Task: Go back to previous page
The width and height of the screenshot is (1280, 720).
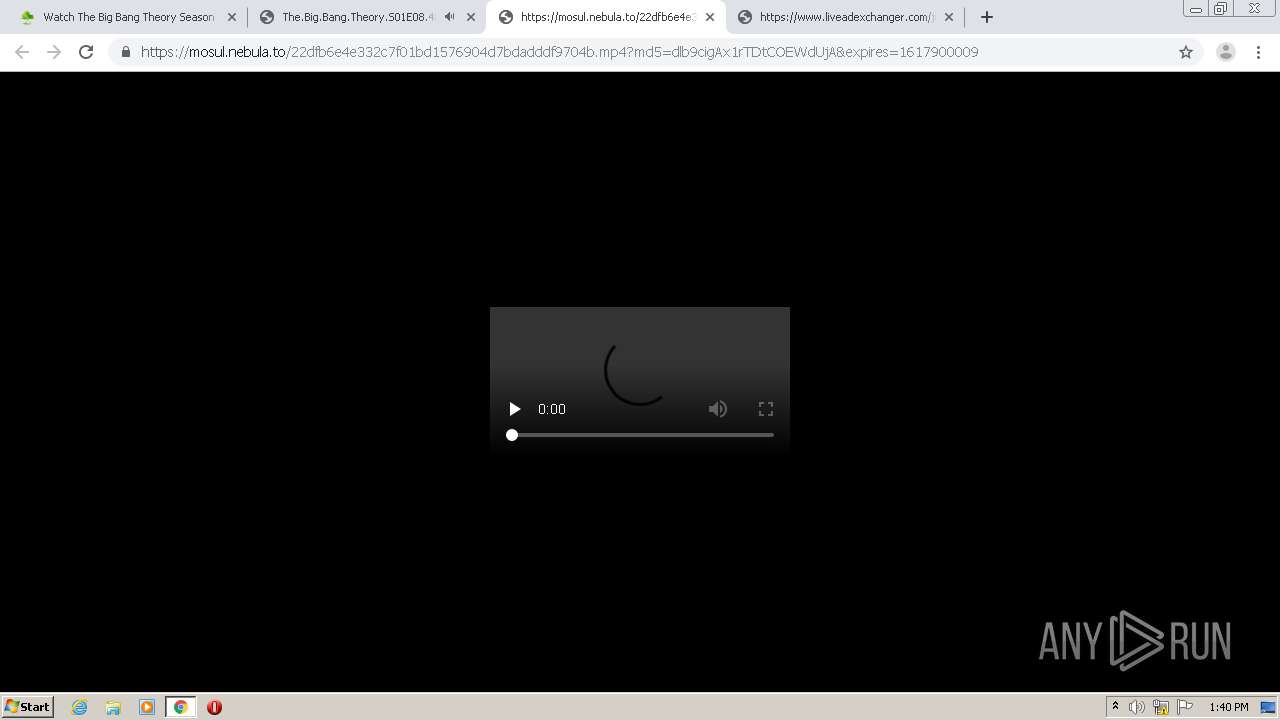Action: pyautogui.click(x=22, y=52)
